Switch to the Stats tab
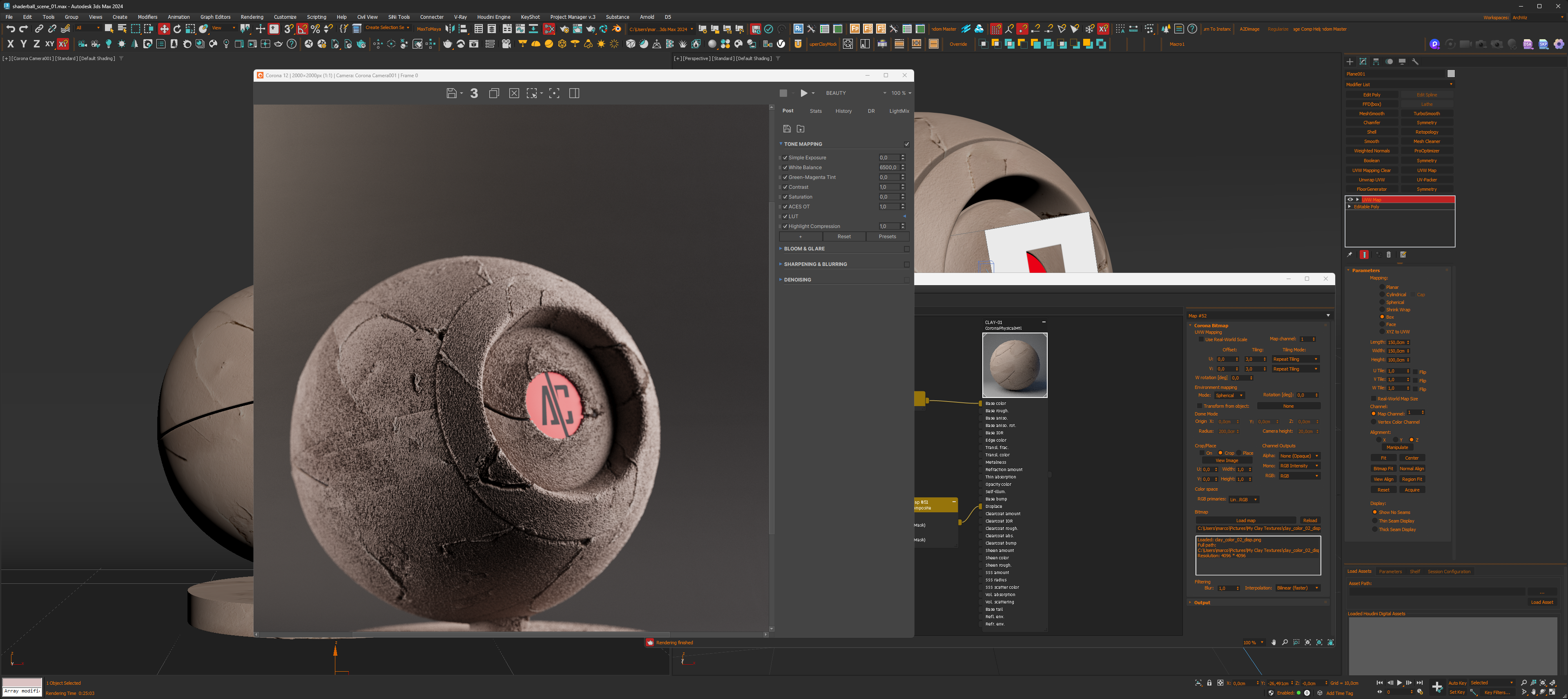The width and height of the screenshot is (1568, 699). (816, 111)
